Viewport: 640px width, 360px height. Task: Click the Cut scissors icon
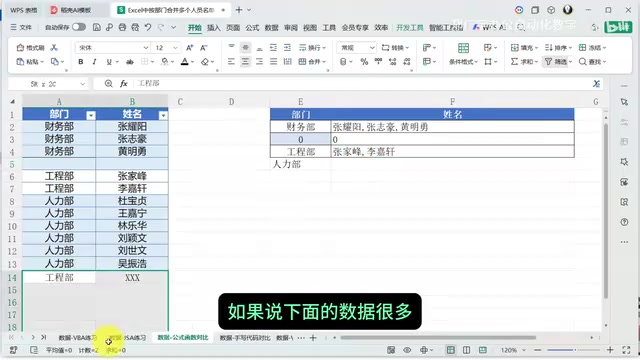pos(54,48)
